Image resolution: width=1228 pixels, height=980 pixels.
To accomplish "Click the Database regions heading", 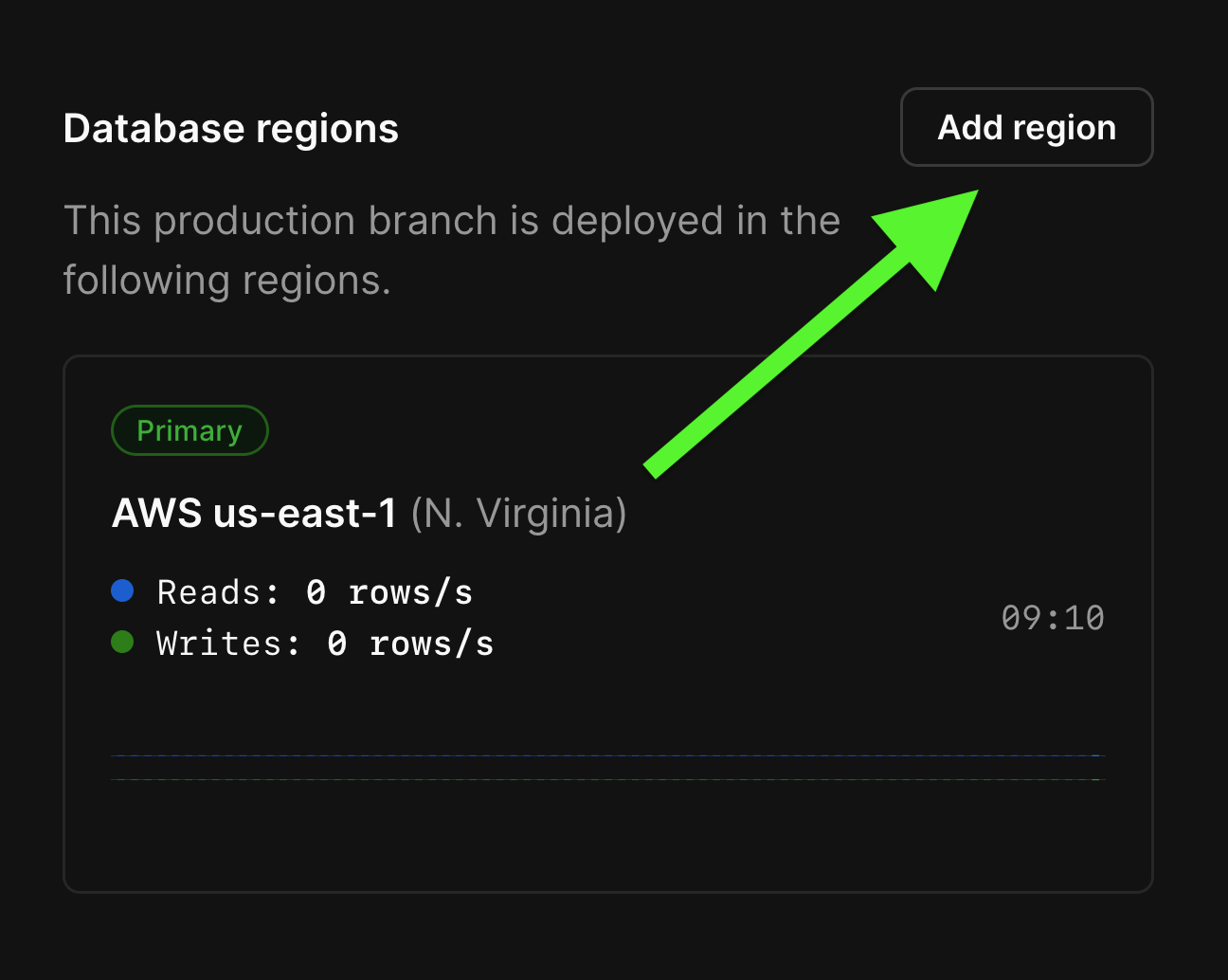I will 230,127.
